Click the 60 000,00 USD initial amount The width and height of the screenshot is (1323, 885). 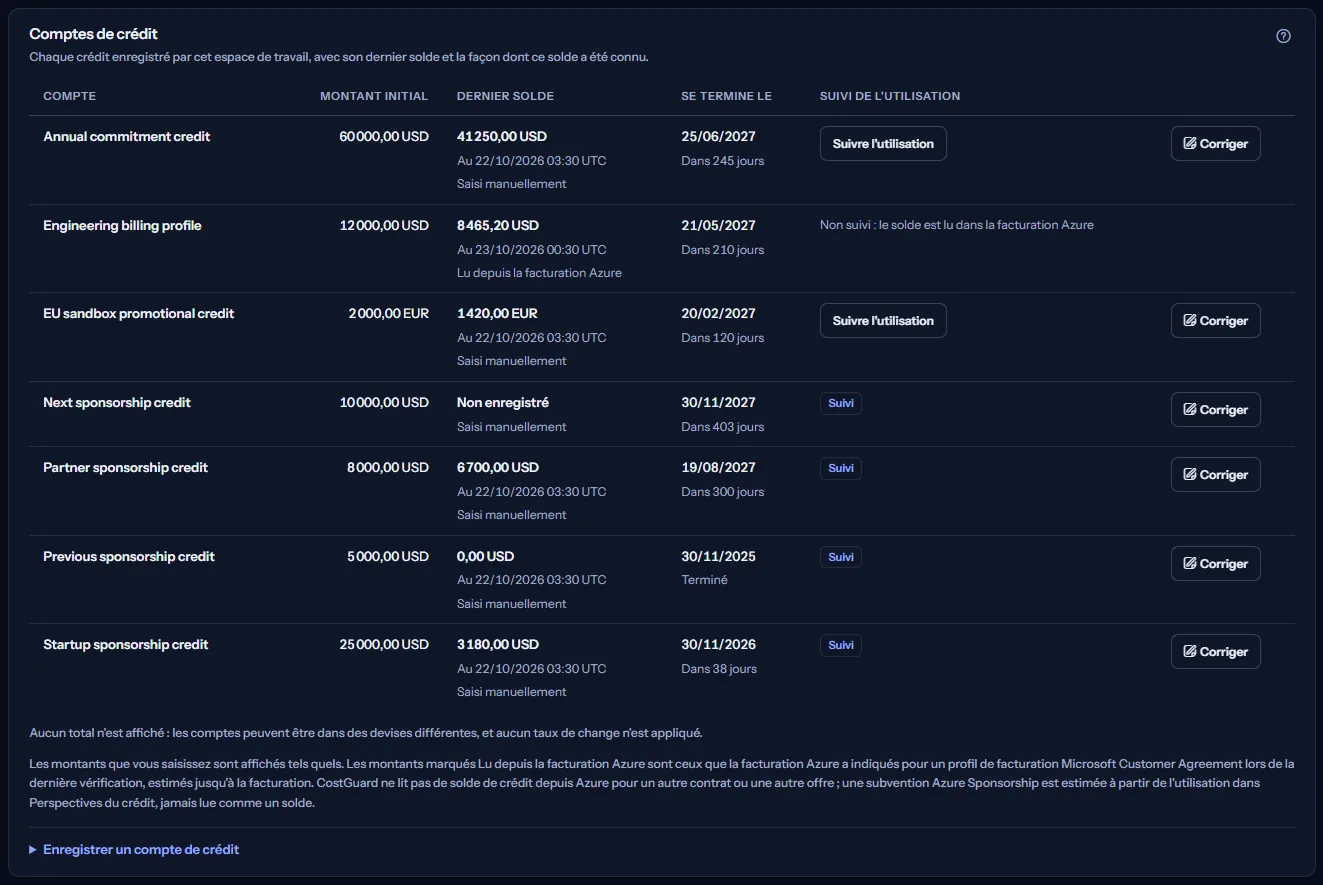coord(384,136)
